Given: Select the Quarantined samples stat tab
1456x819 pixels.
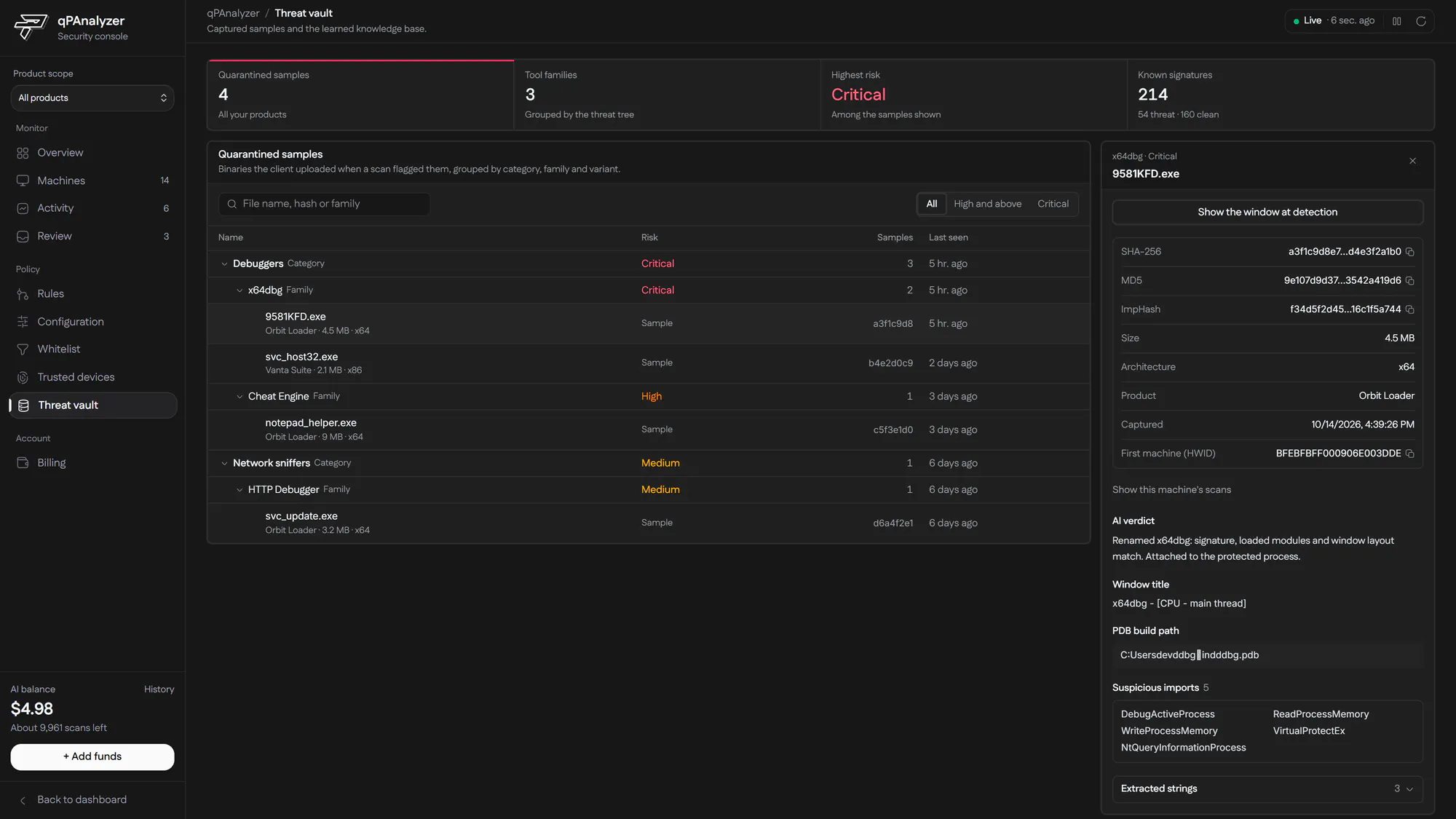Looking at the screenshot, I should coord(361,95).
